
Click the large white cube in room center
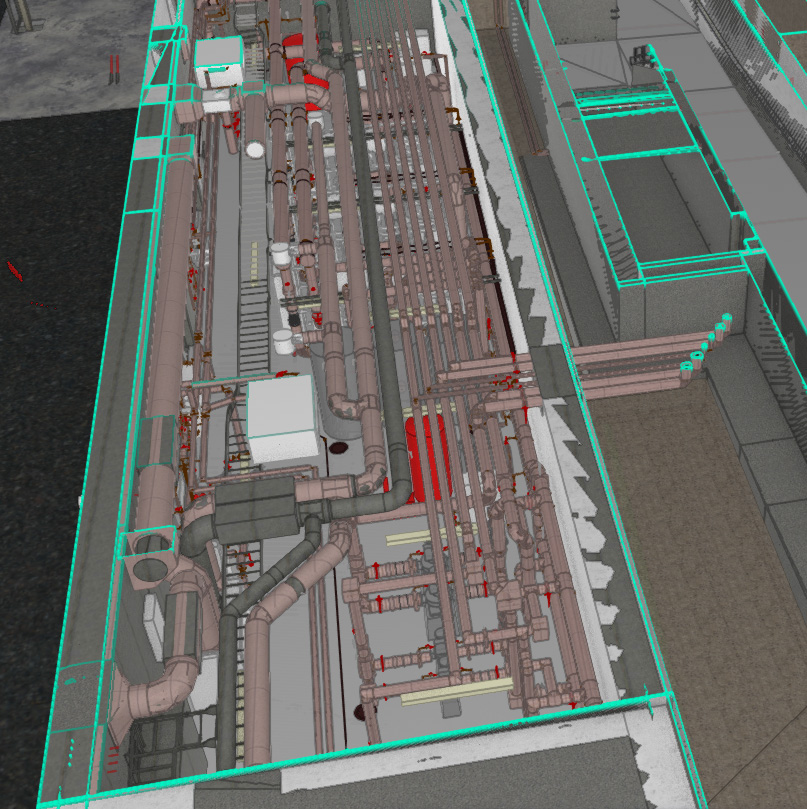(282, 418)
